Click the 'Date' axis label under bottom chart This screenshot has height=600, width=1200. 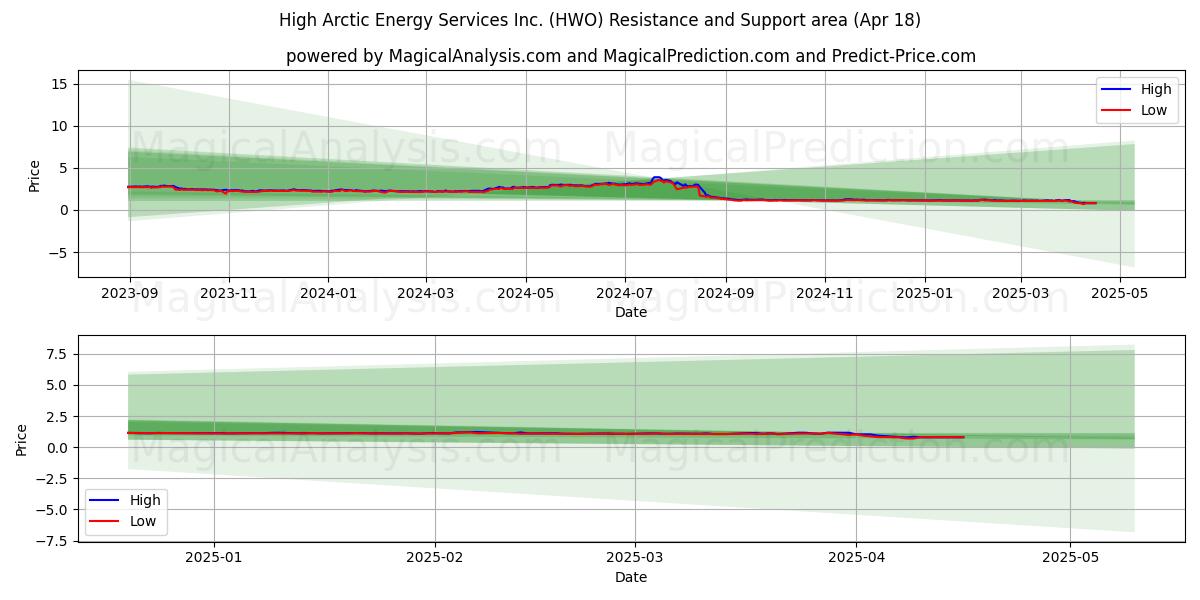[x=631, y=577]
